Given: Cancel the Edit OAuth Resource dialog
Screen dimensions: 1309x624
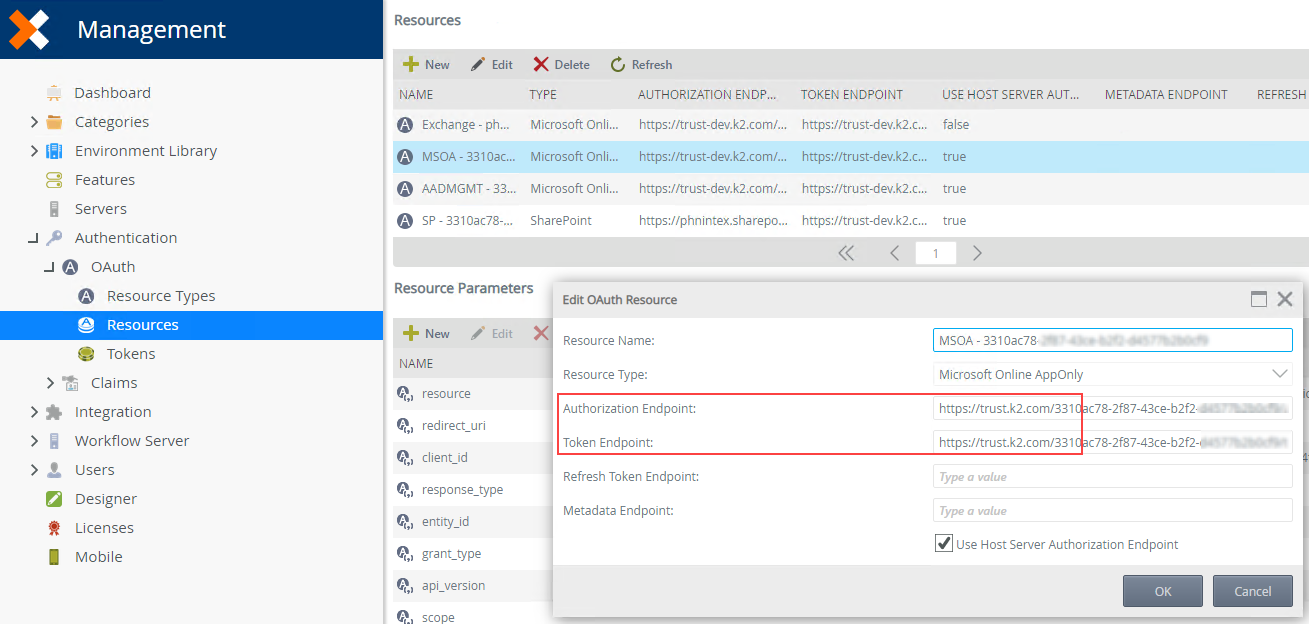Looking at the screenshot, I should pos(1252,591).
